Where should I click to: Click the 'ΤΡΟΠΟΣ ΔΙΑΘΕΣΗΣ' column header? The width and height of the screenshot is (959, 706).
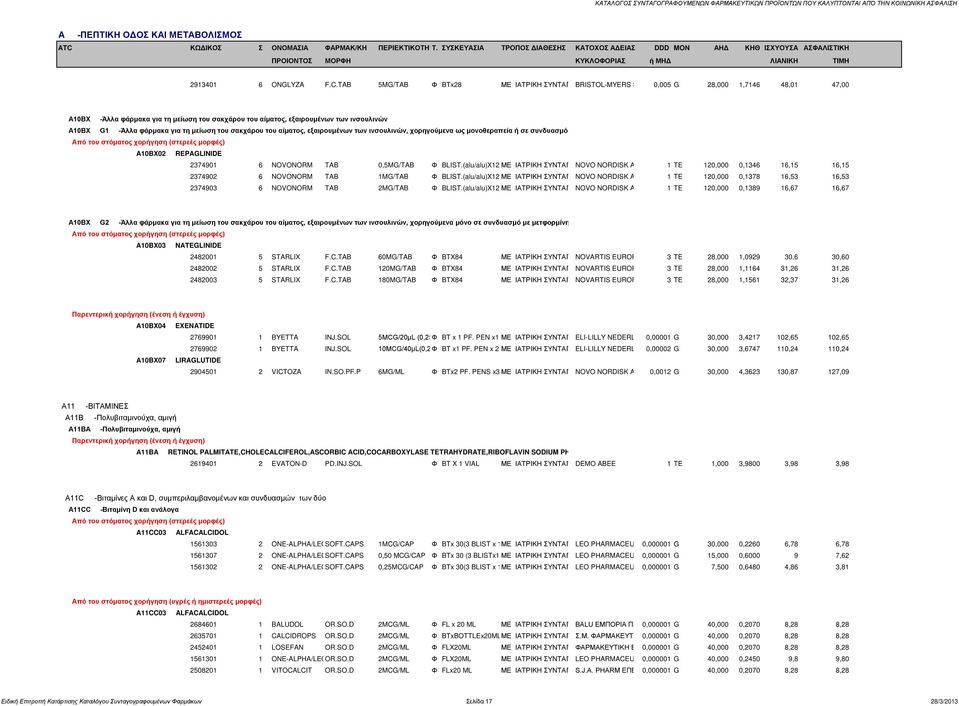tap(533, 48)
